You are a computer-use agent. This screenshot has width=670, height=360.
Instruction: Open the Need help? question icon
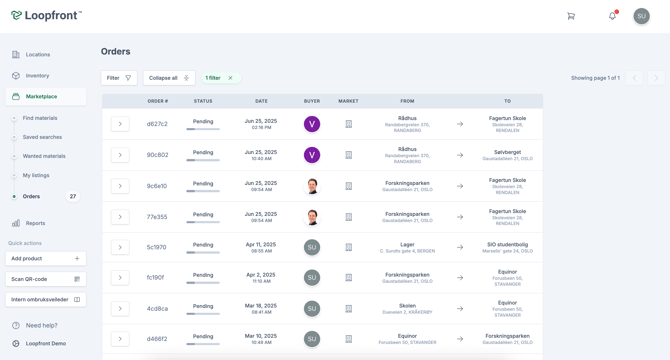(16, 325)
